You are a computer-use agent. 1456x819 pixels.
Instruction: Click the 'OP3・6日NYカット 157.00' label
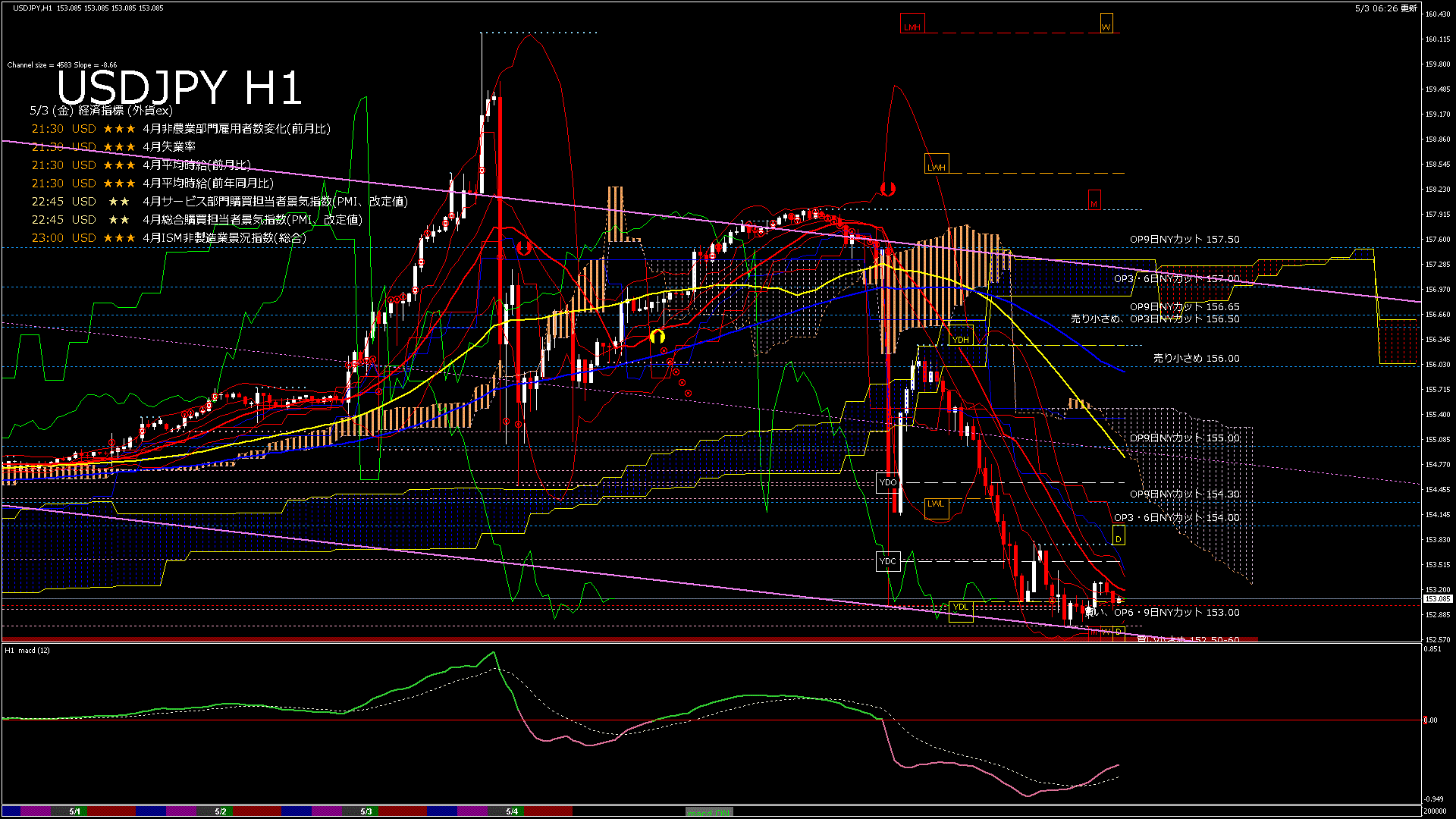point(1177,279)
